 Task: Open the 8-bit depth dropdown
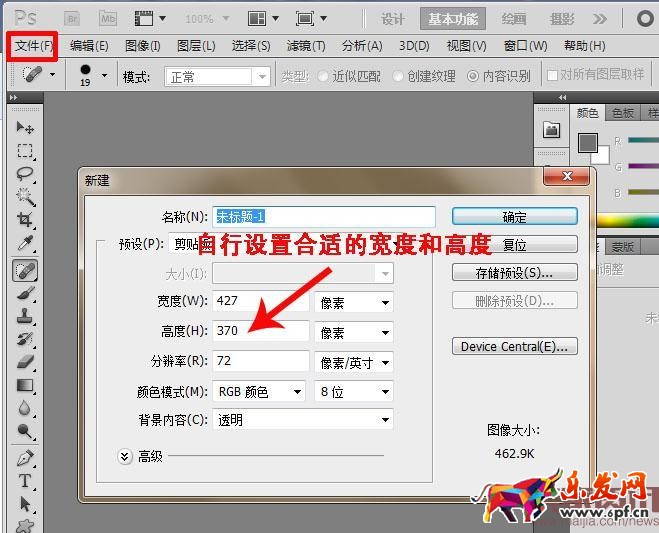pyautogui.click(x=353, y=392)
